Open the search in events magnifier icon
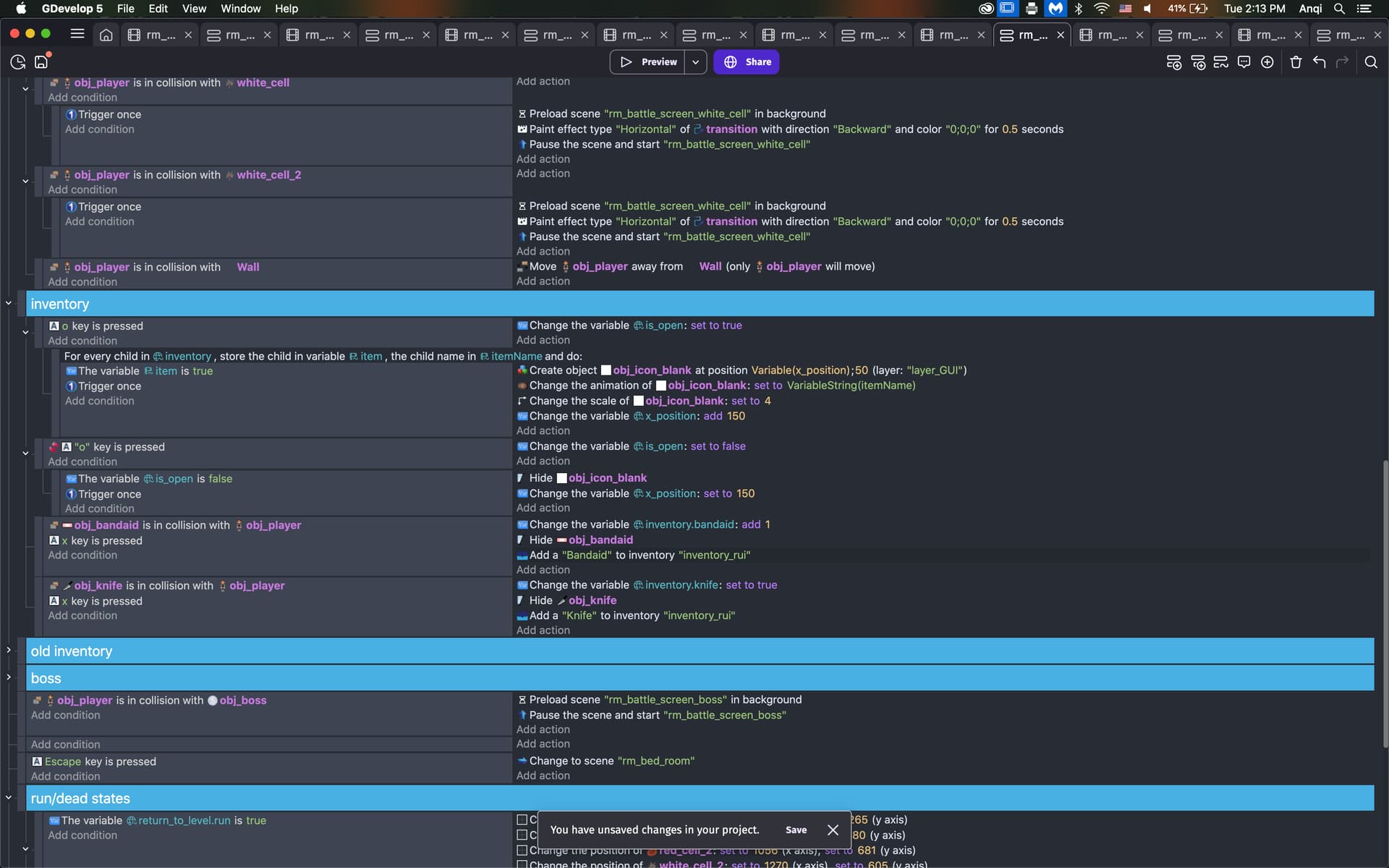The height and width of the screenshot is (868, 1389). pyautogui.click(x=1371, y=62)
